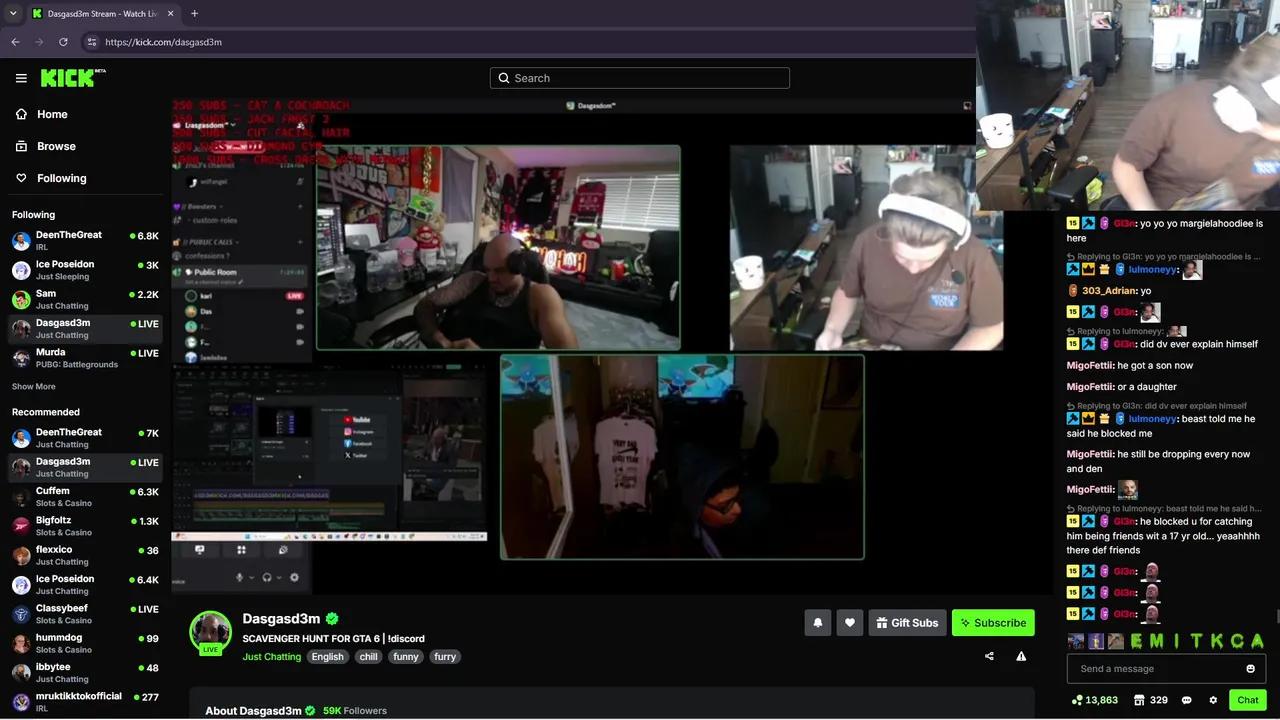Turn on notifications with the bell icon

coord(817,623)
